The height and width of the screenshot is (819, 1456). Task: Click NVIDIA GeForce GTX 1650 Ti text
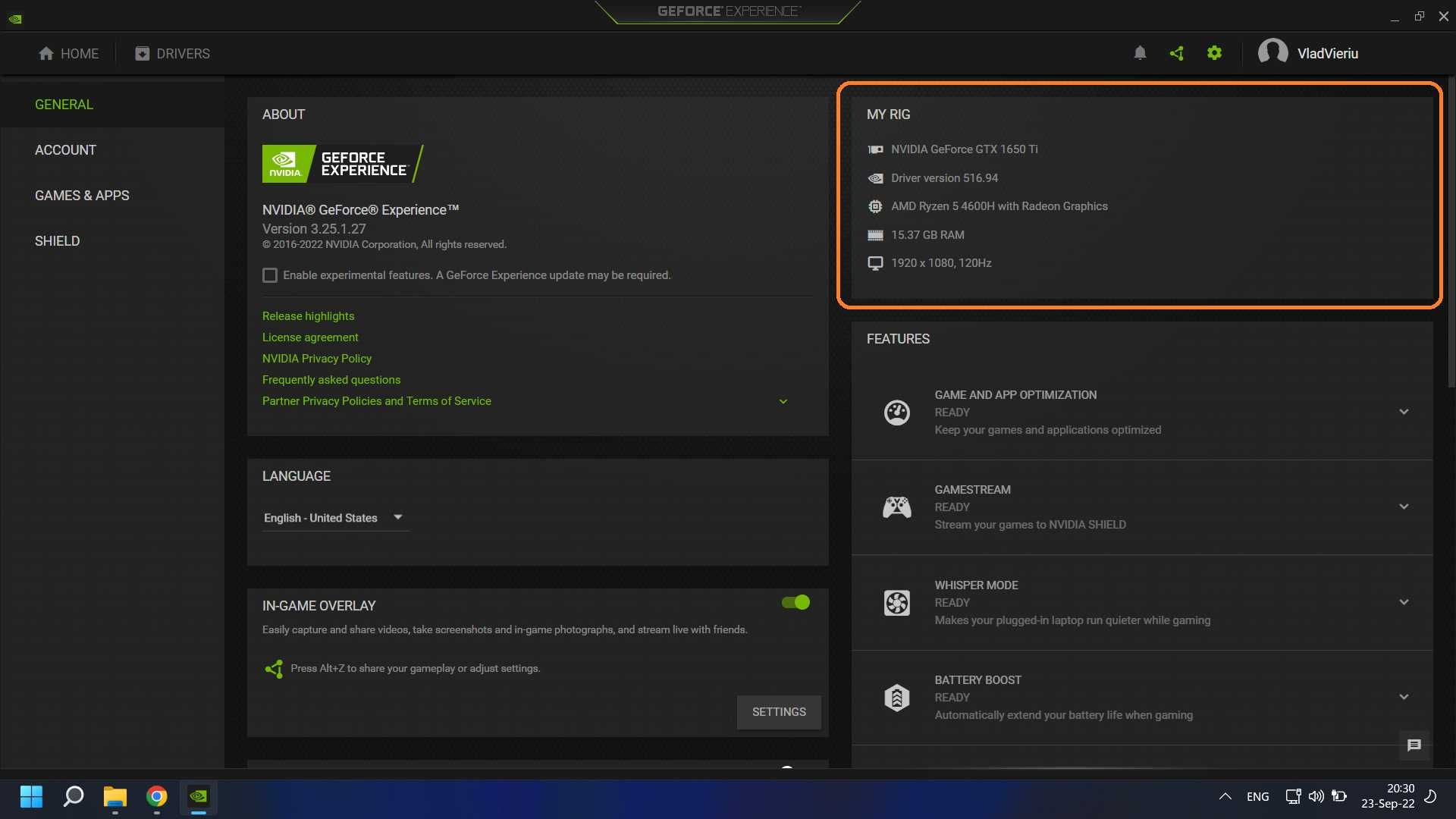(964, 149)
